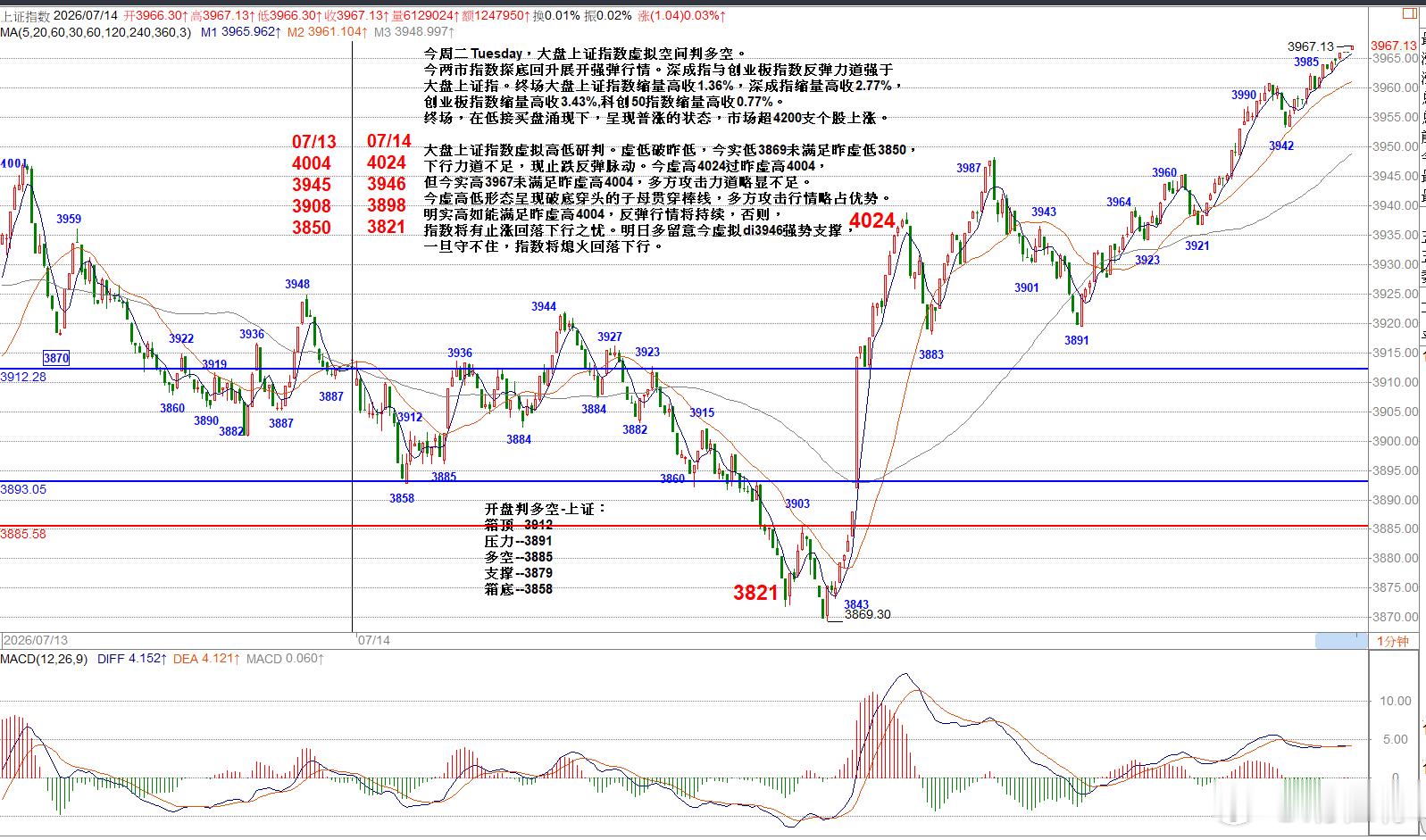Toggle the side panel layout icon
This screenshot has width=1426, height=840.
(1409, 15)
